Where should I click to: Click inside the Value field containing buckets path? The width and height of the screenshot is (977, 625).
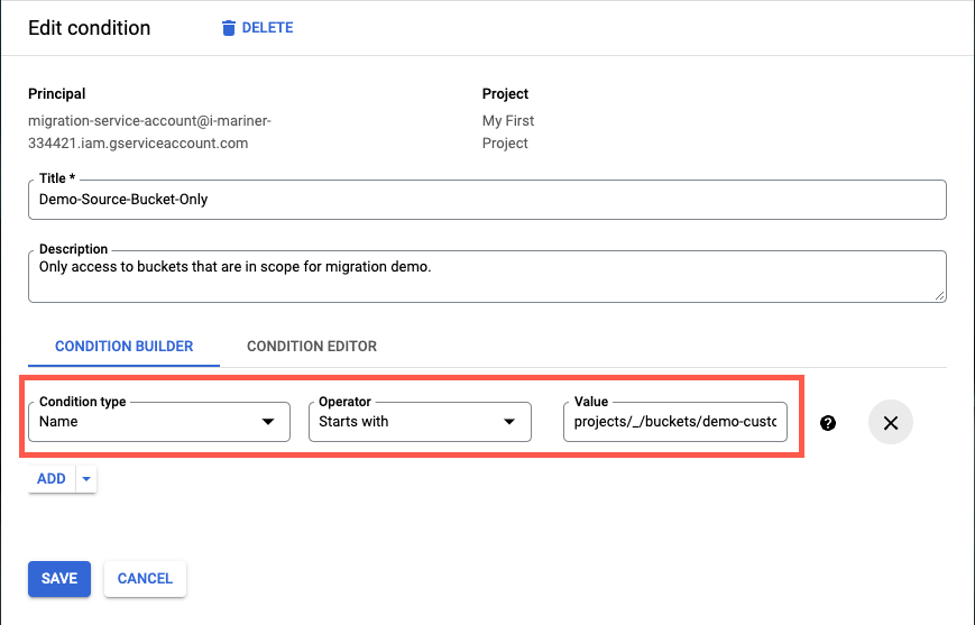pos(675,422)
